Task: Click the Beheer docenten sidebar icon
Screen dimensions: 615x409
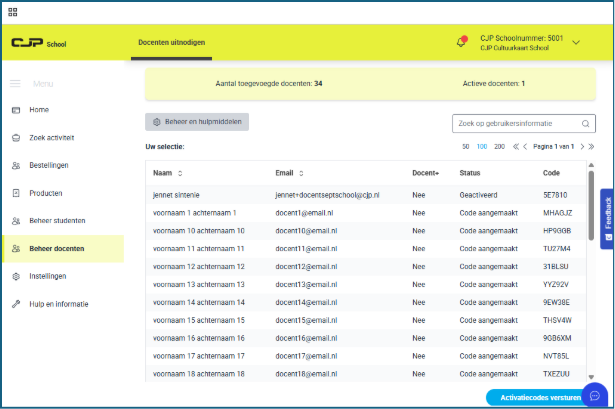Action: click(x=16, y=249)
